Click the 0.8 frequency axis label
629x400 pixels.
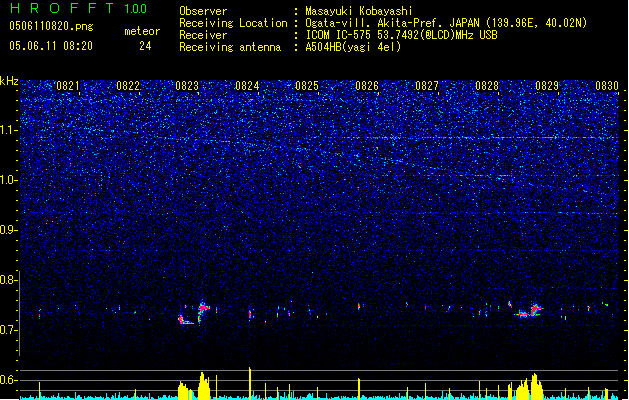(x=9, y=280)
